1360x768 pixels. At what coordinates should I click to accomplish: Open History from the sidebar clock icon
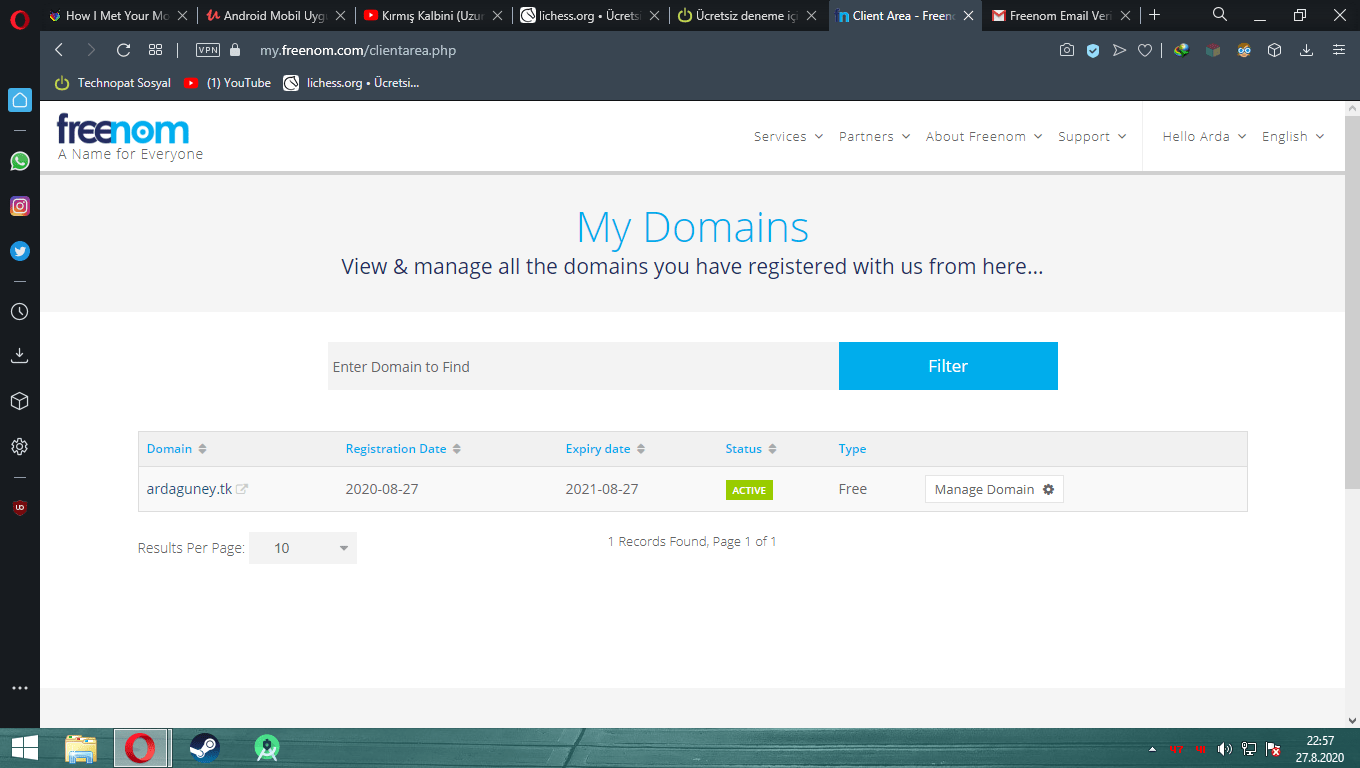19,312
